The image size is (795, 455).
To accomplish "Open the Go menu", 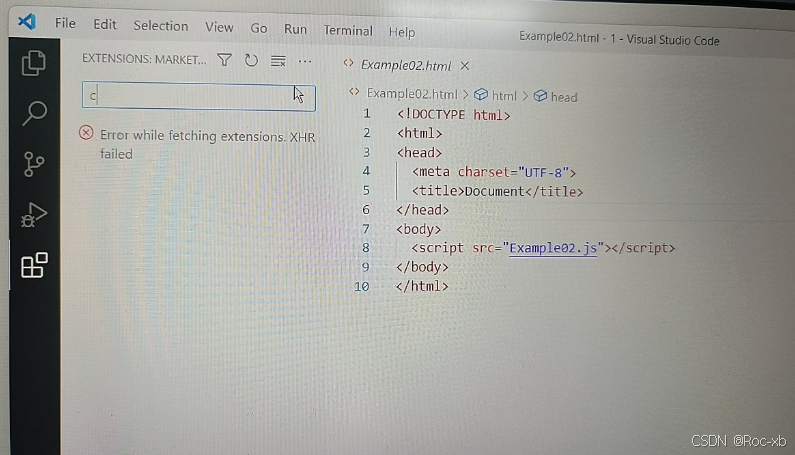I will (259, 28).
